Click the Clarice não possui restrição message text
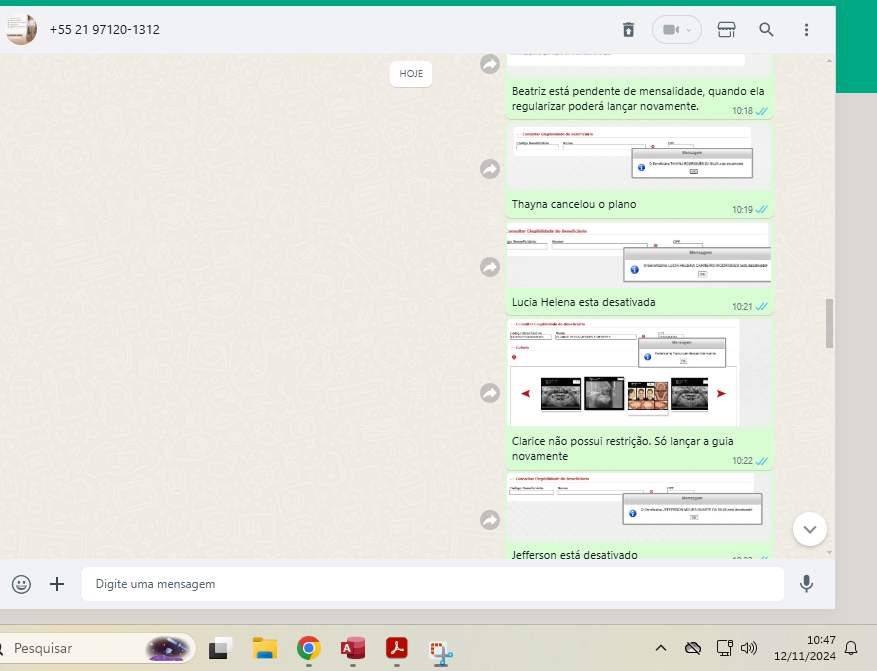The width and height of the screenshot is (877, 671). [x=623, y=449]
